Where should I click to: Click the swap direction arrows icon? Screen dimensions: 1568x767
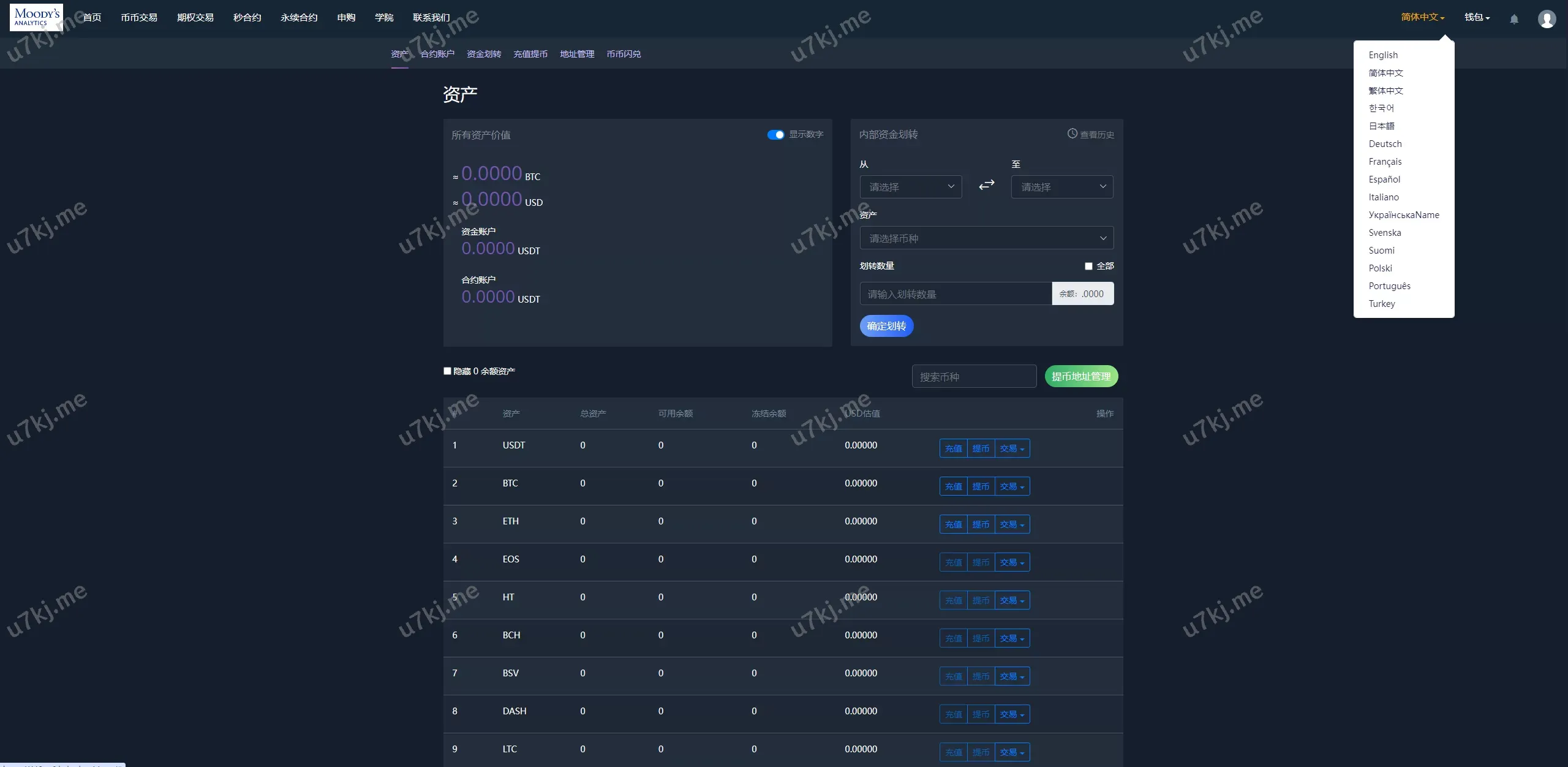click(986, 185)
